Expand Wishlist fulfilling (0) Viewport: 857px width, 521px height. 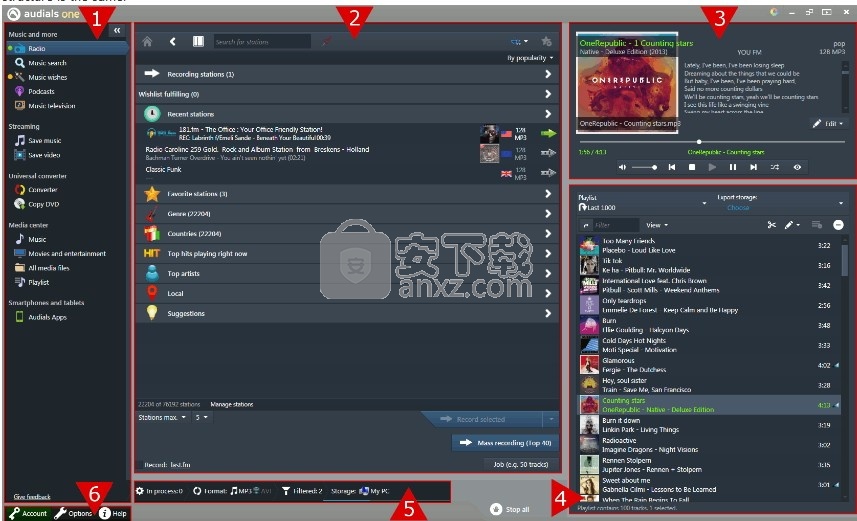(x=347, y=94)
